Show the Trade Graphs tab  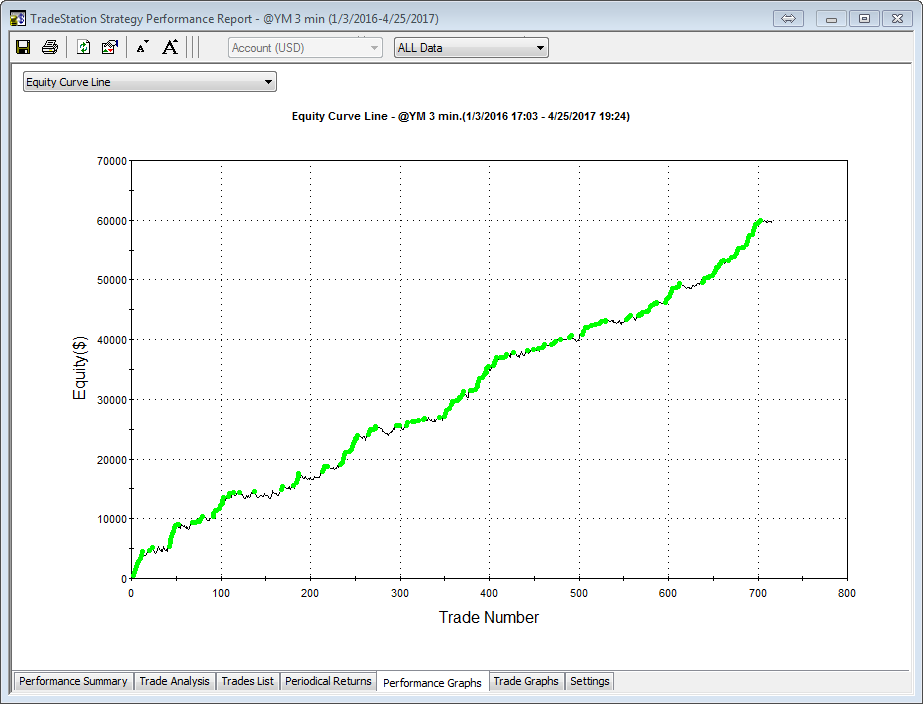point(526,681)
